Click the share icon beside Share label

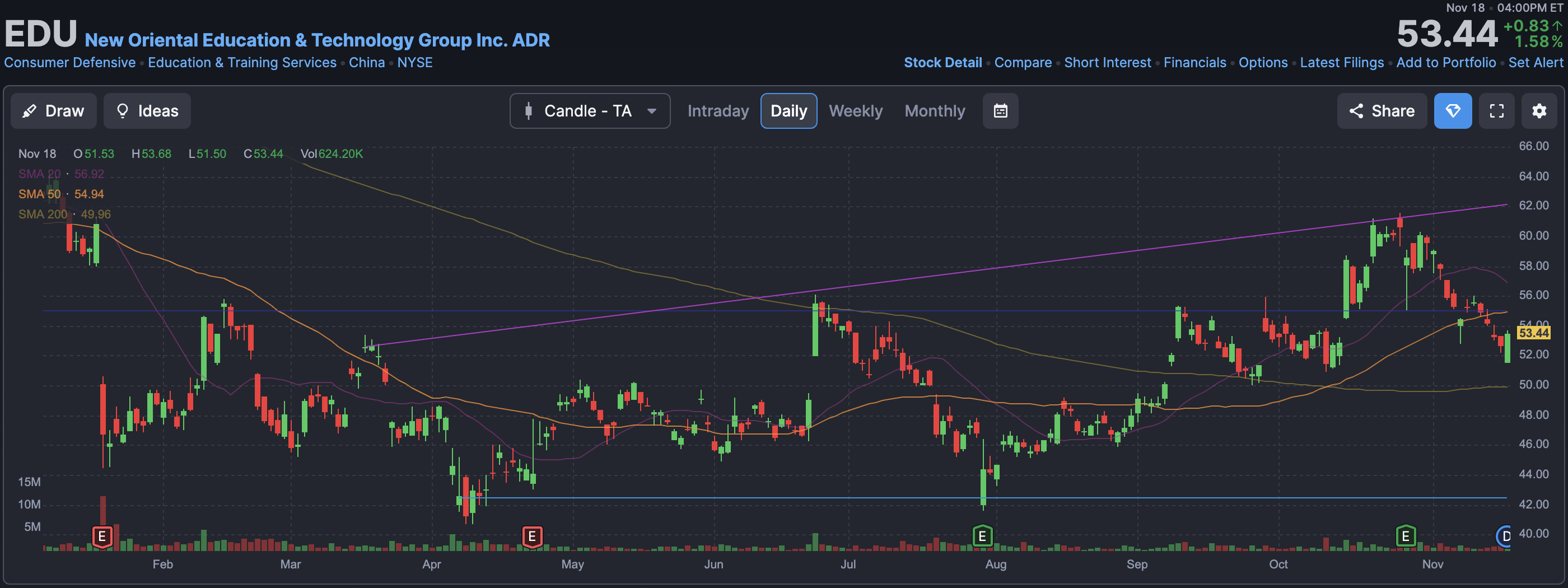tap(1356, 111)
